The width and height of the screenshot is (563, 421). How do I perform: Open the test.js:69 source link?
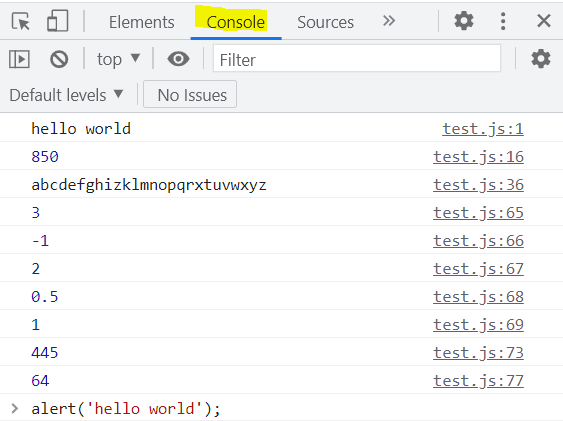(x=478, y=325)
